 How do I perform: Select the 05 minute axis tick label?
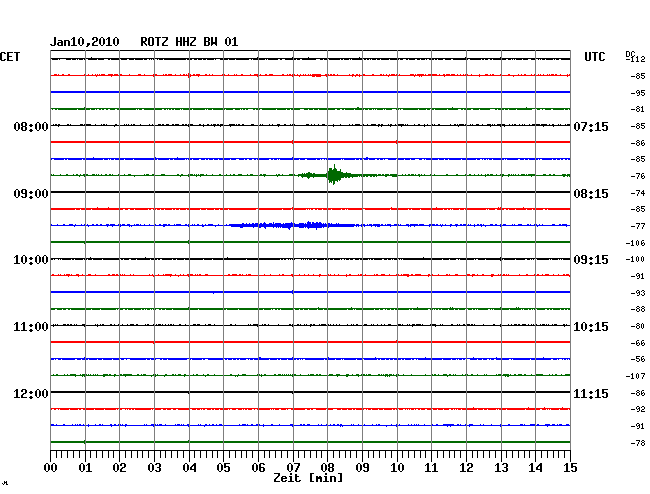[223, 468]
